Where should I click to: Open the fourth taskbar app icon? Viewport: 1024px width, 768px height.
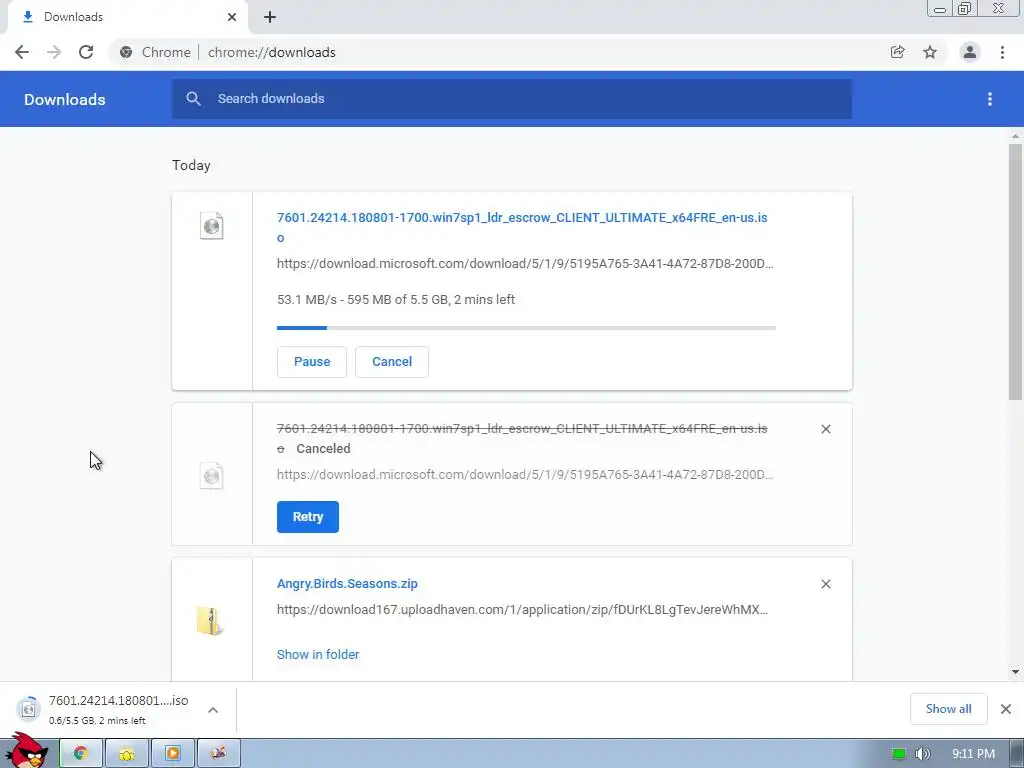[x=219, y=754]
